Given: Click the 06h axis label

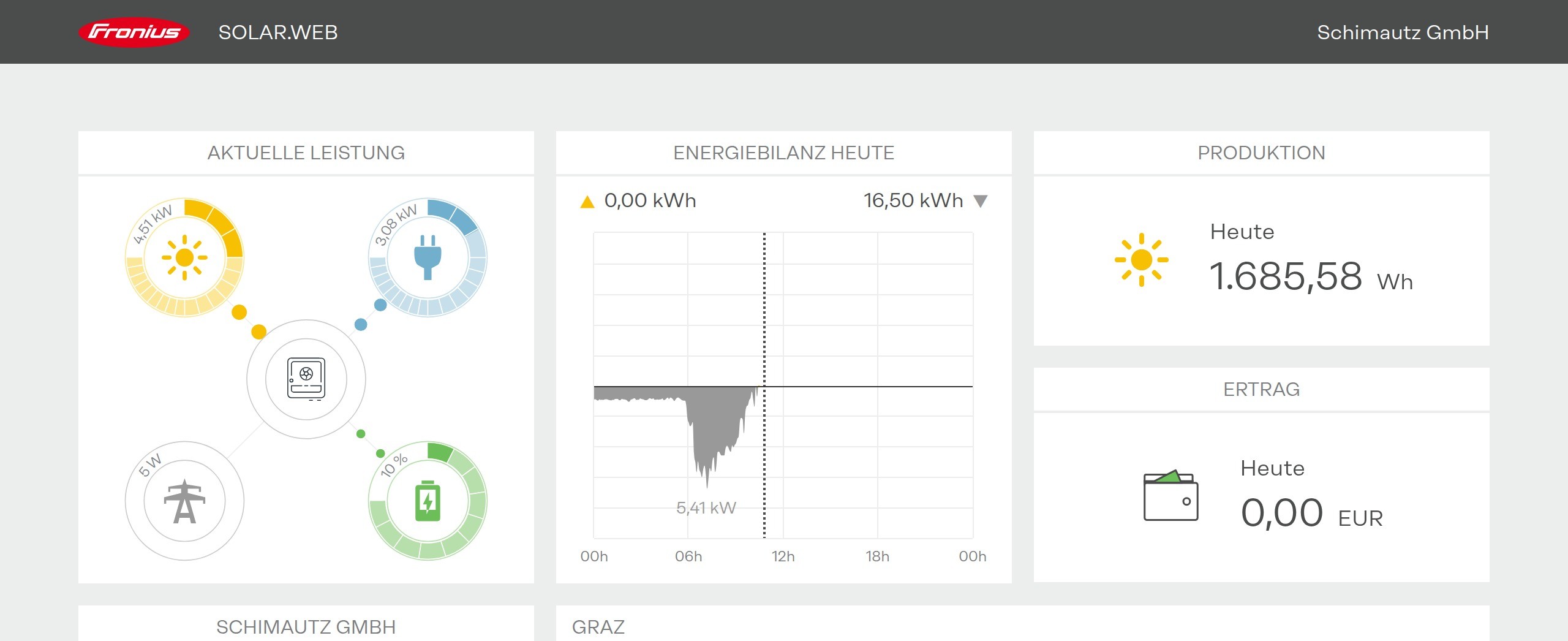Looking at the screenshot, I should coord(688,556).
